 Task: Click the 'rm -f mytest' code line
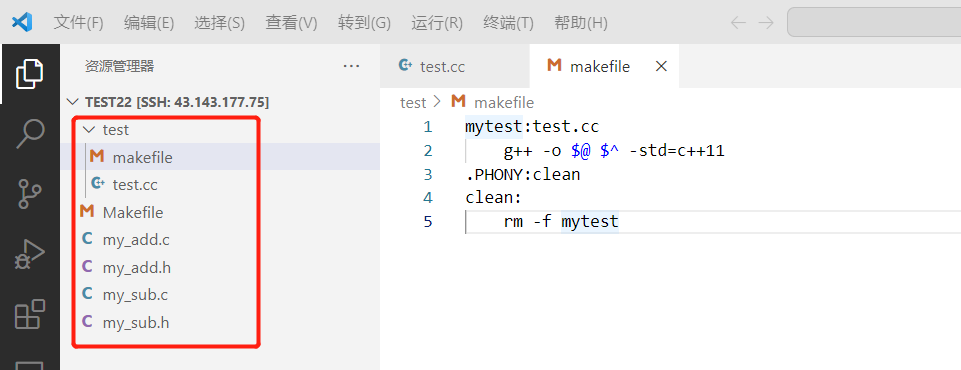pos(561,221)
